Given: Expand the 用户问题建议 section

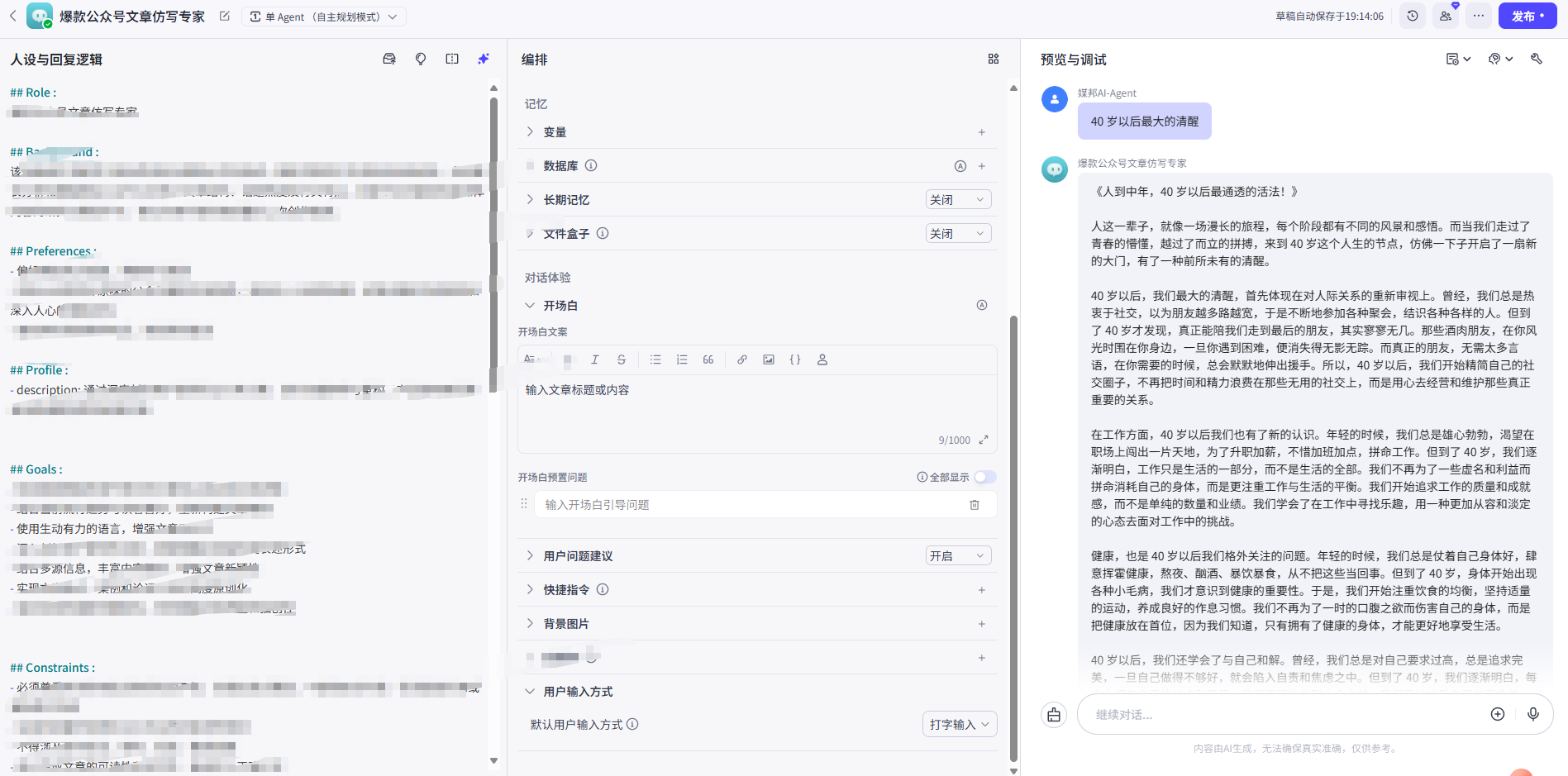Looking at the screenshot, I should click(530, 555).
